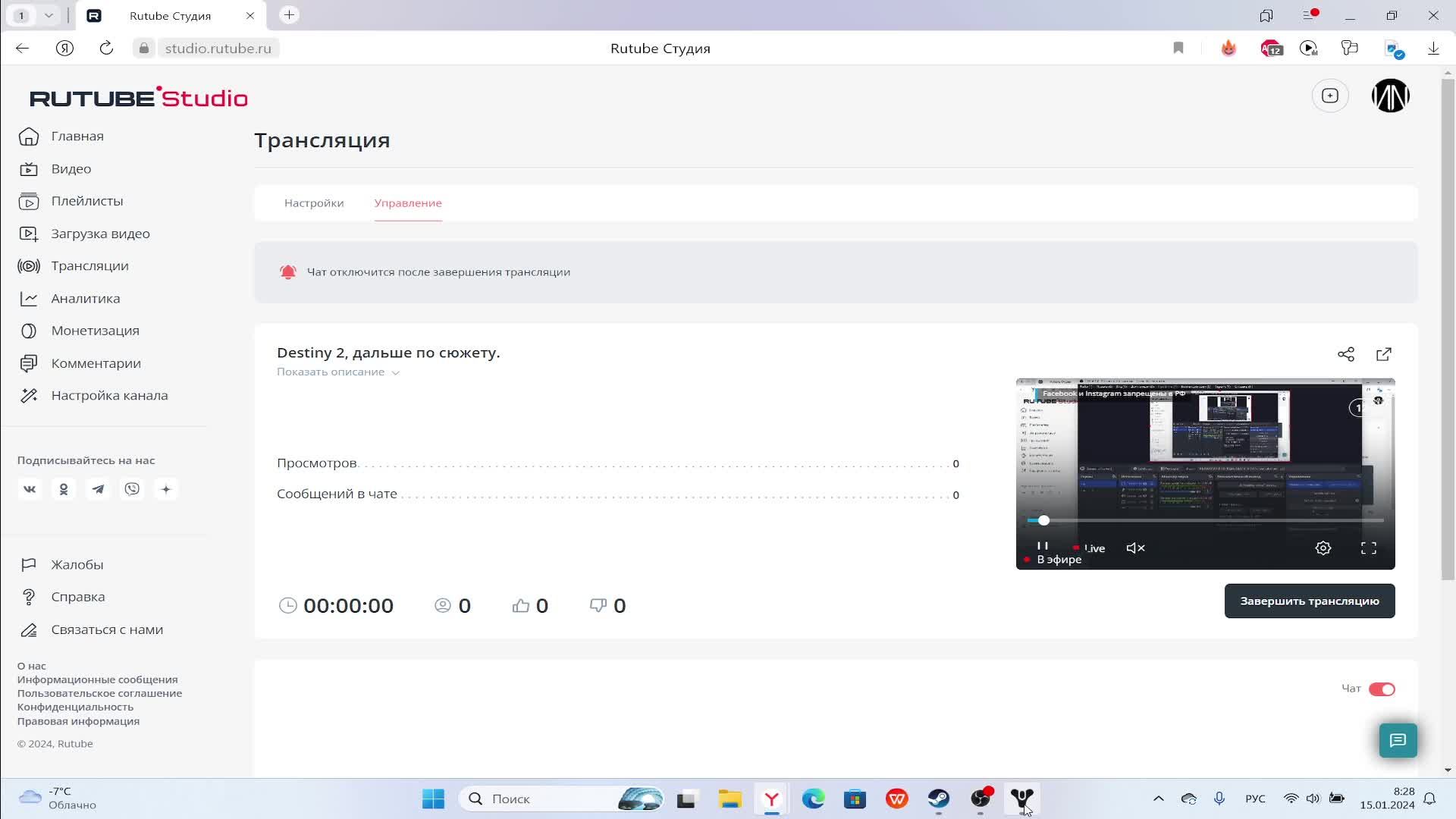Click the Windows taskbar search field

(x=546, y=799)
